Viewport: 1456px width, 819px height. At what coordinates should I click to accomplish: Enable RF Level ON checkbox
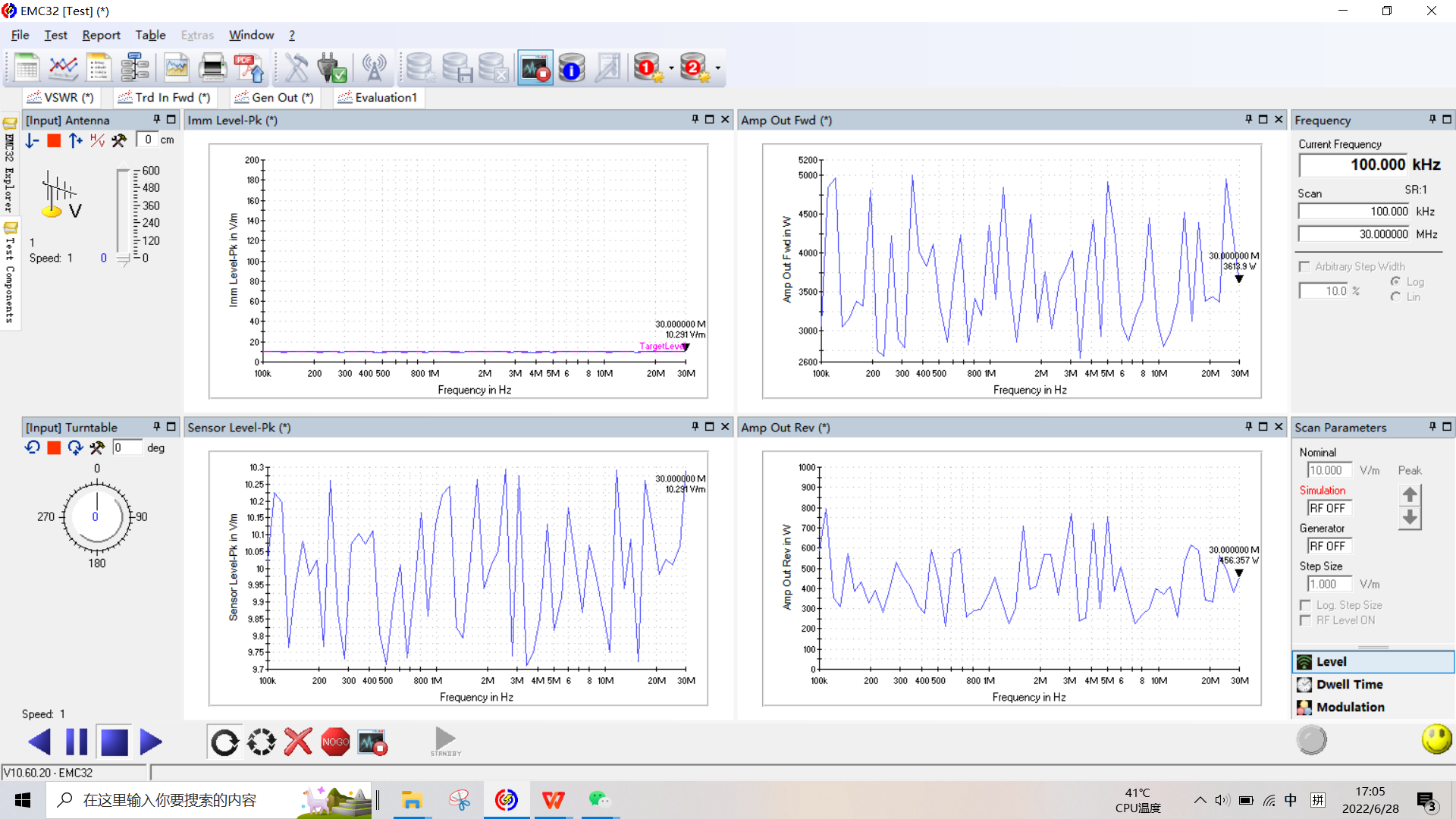1305,620
